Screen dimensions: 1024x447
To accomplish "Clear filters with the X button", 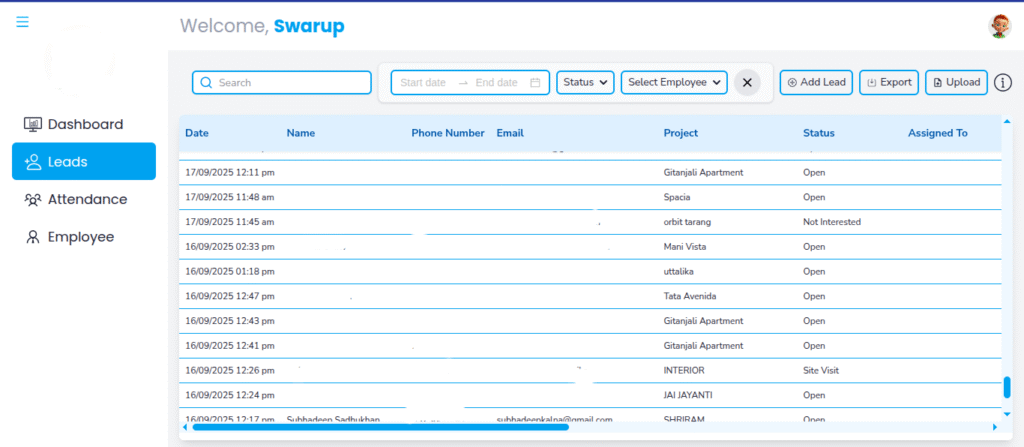I will click(x=747, y=83).
